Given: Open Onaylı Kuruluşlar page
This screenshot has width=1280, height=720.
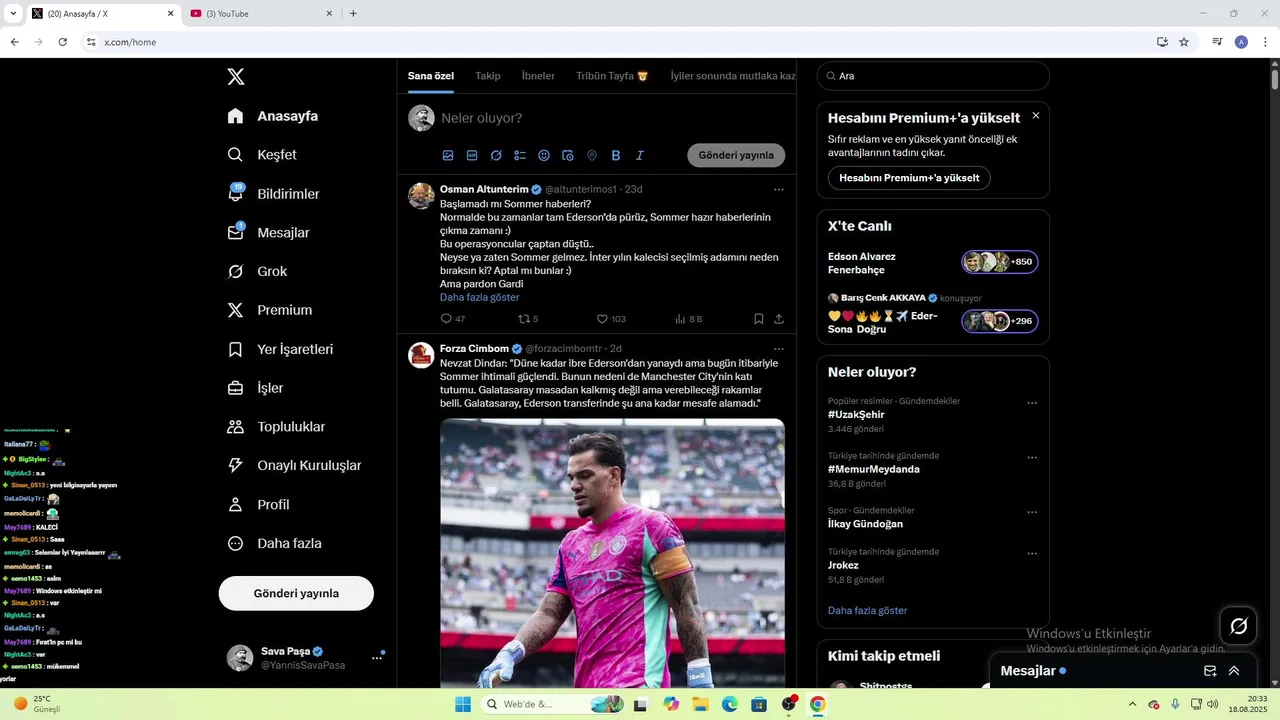Looking at the screenshot, I should tap(294, 466).
